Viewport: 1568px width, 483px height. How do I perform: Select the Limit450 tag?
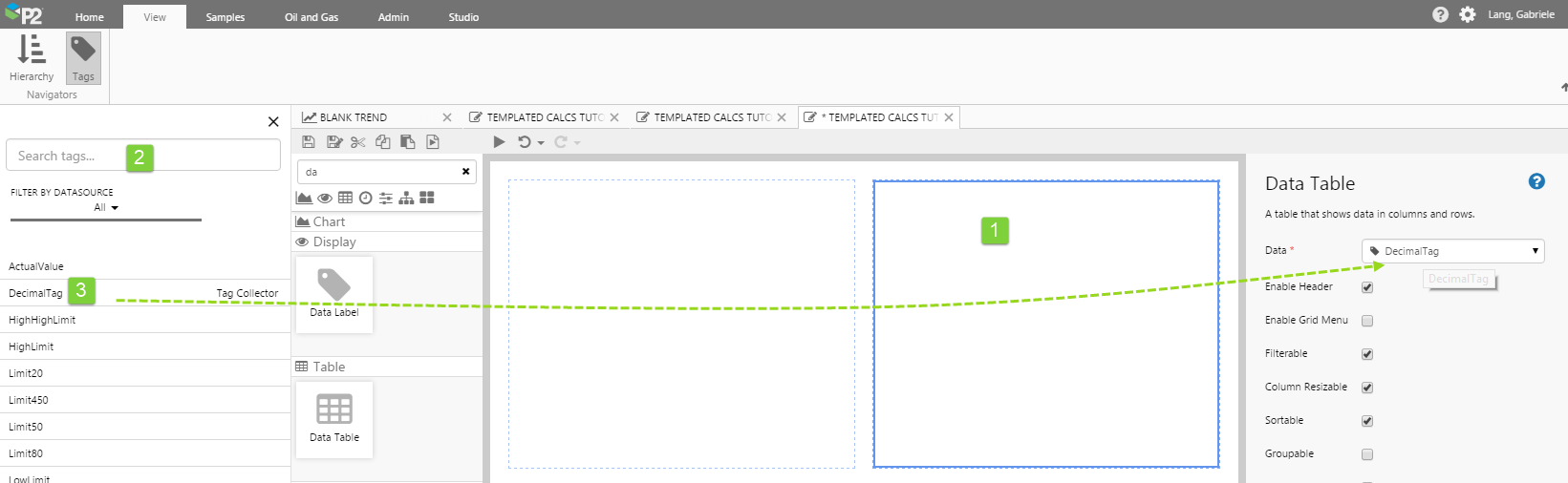coord(145,400)
